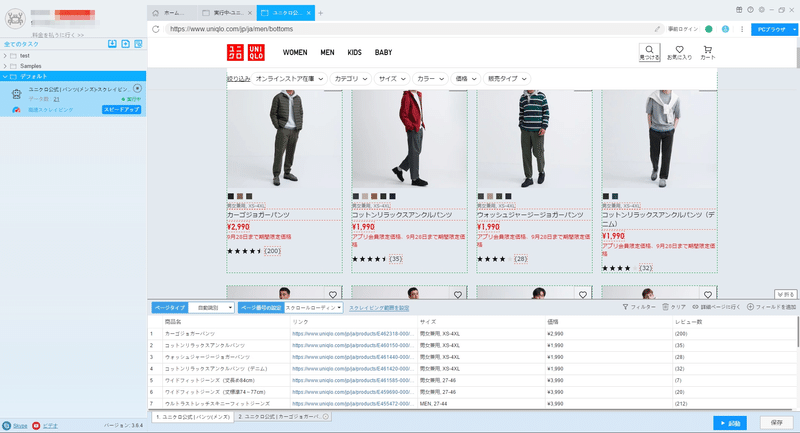The width and height of the screenshot is (800, 433).
Task: Click the 保存 save button
Action: point(777,423)
